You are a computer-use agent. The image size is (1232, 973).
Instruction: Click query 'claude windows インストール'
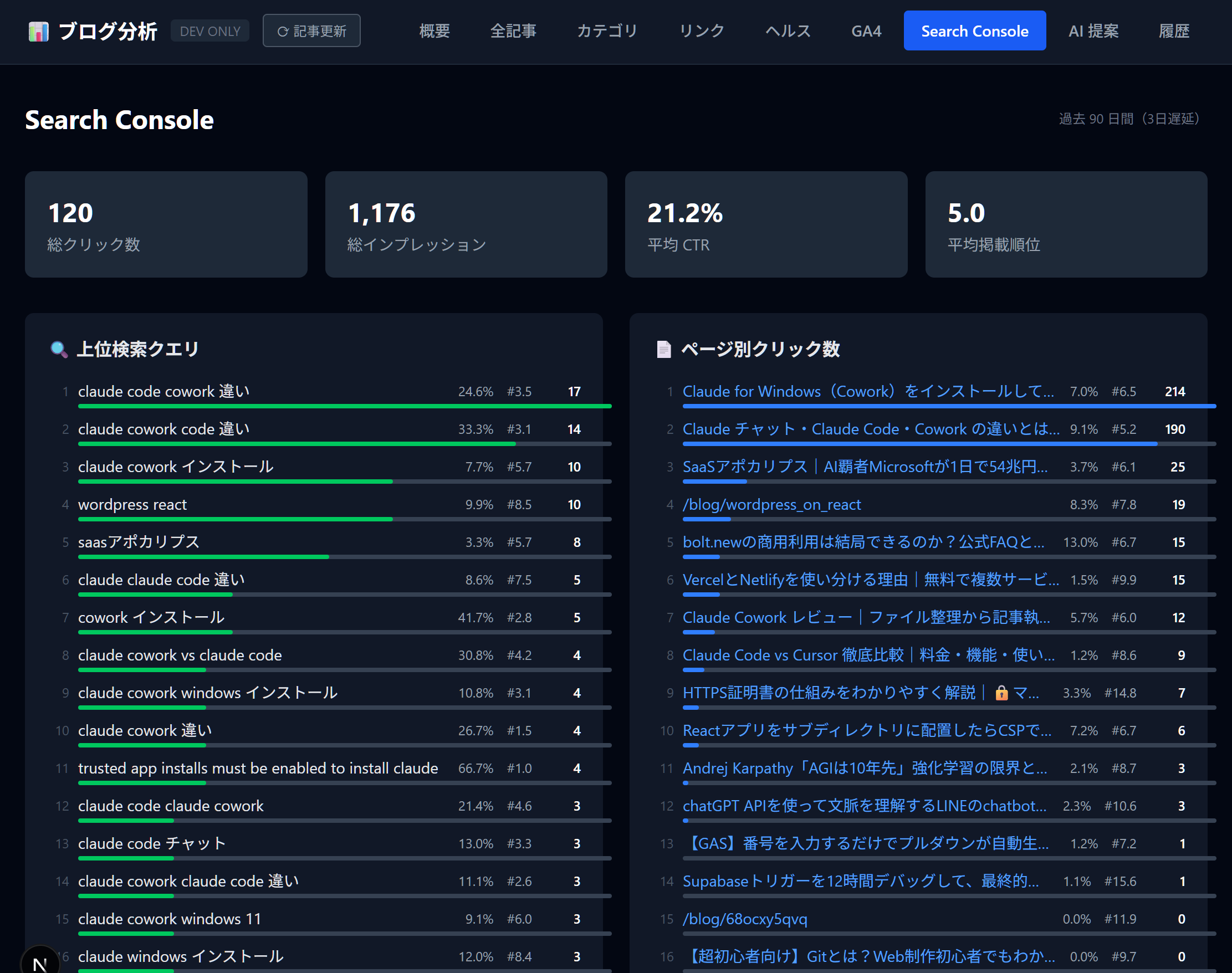tap(181, 956)
